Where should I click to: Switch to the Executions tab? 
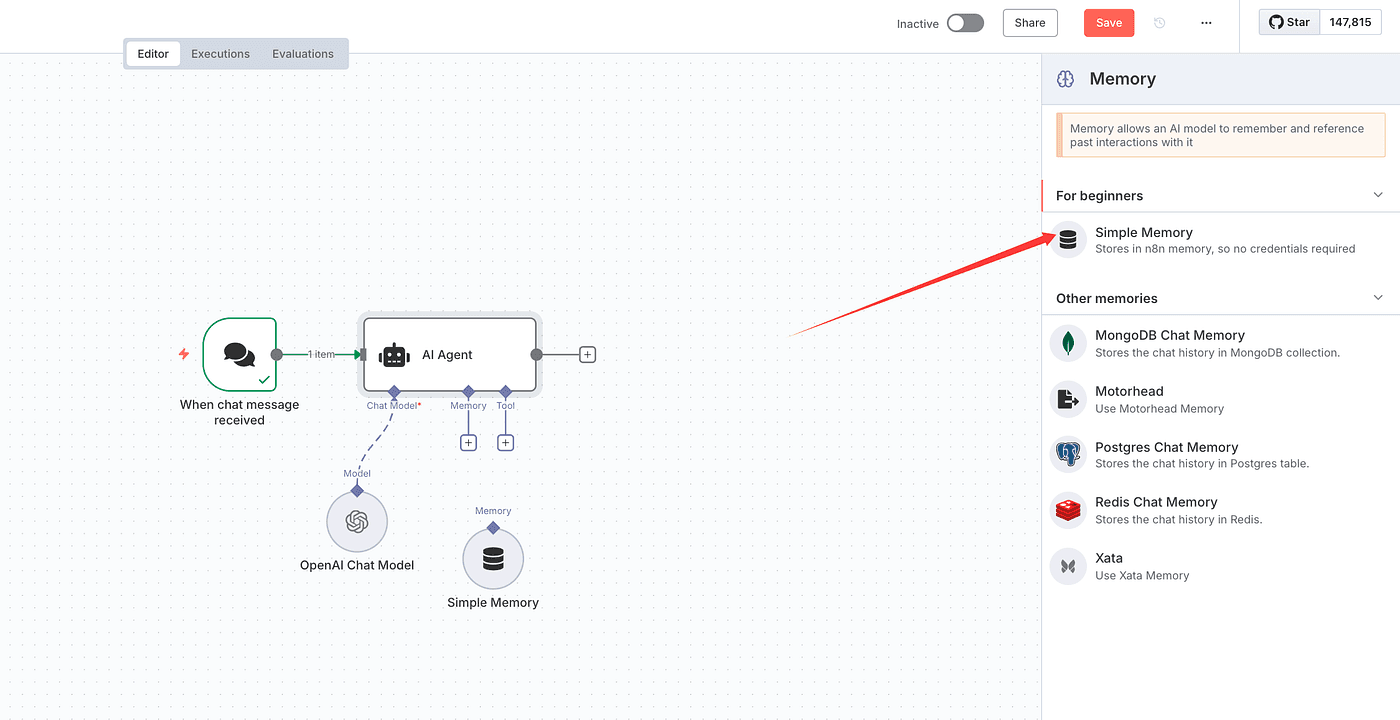click(x=221, y=54)
